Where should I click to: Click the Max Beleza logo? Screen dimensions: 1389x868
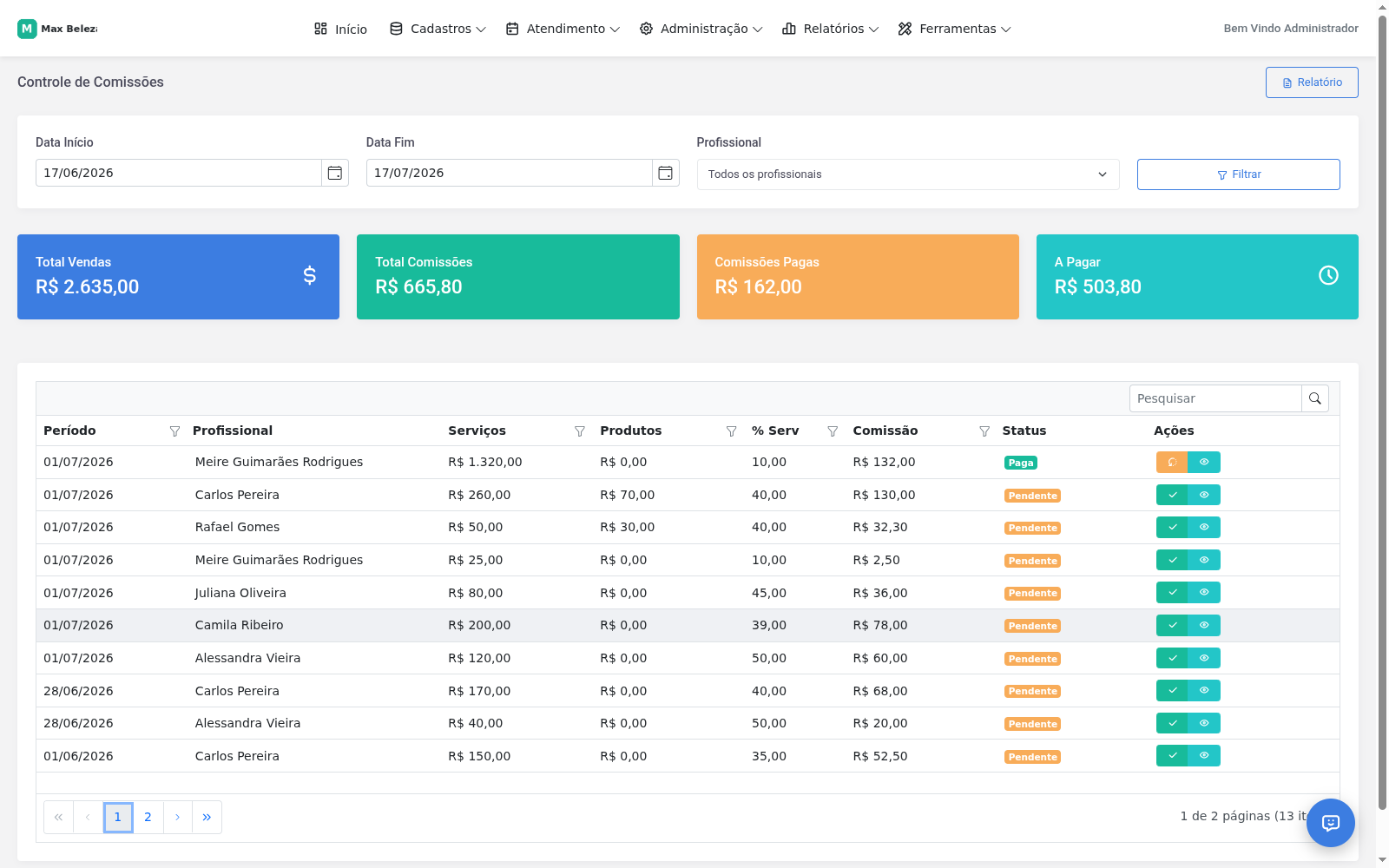(57, 29)
